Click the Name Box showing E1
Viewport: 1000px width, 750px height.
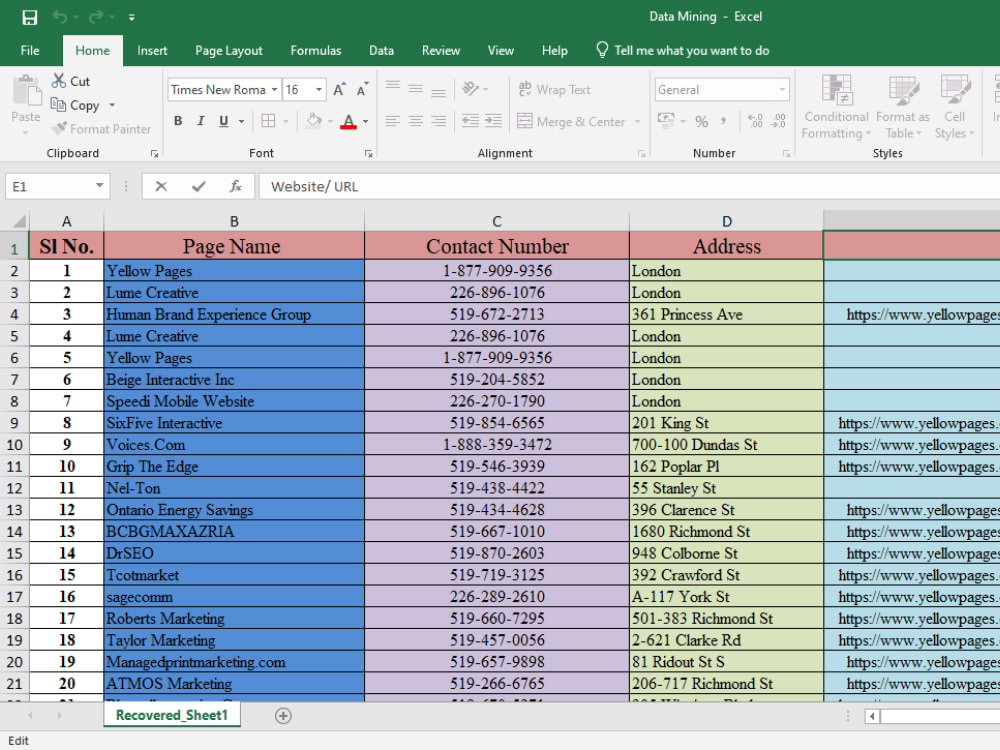tap(57, 186)
